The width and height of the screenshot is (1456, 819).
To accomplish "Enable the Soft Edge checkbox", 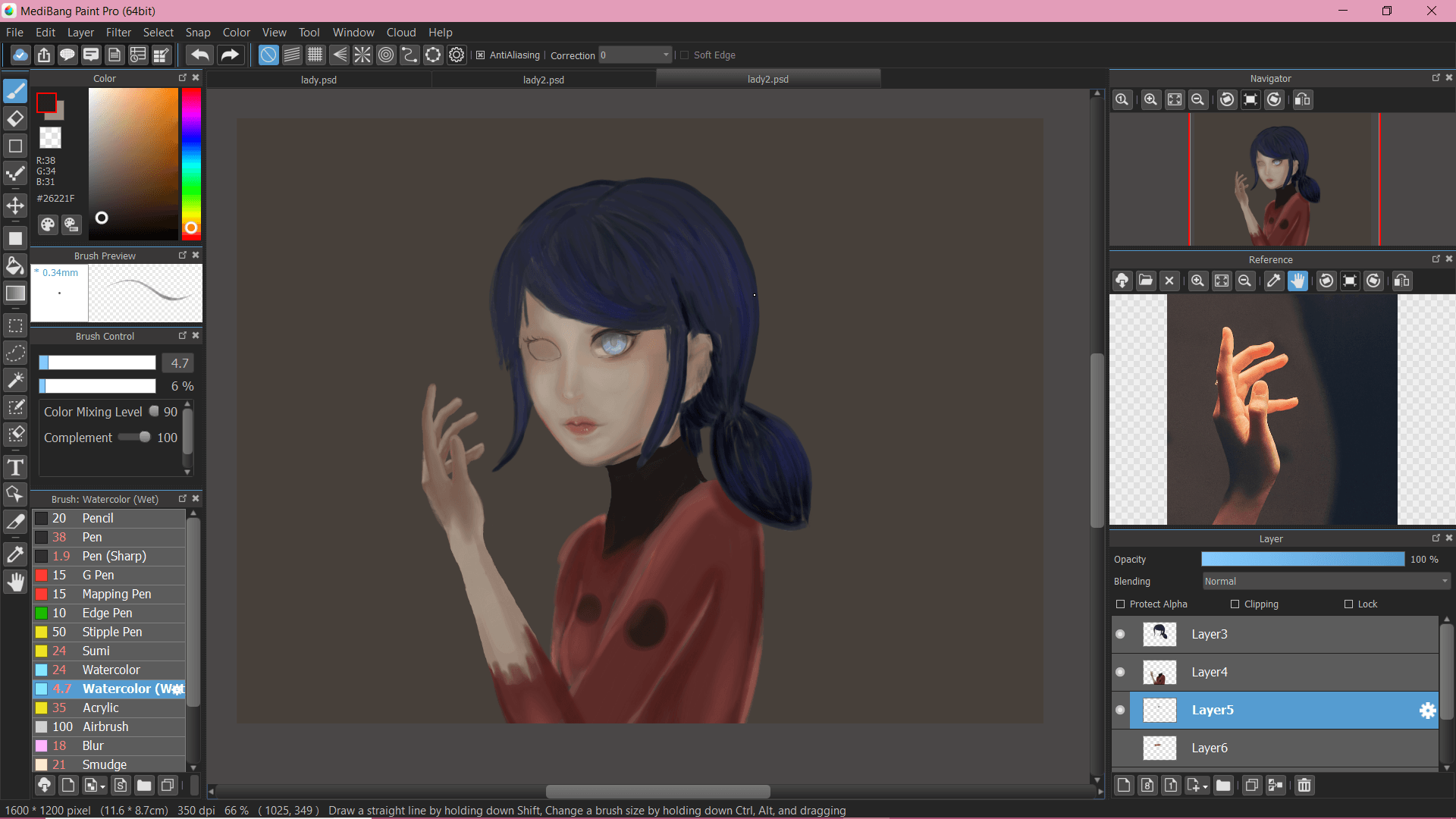I will [684, 55].
